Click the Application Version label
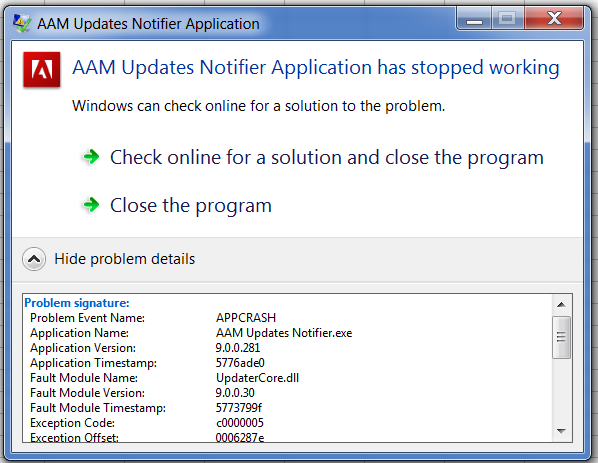 tap(83, 348)
